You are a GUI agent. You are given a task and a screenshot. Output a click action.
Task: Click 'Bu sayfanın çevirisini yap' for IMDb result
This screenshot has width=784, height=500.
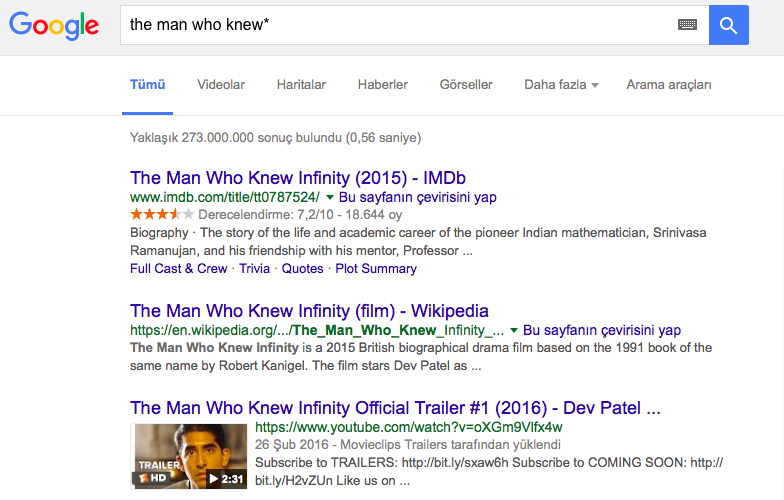418,197
